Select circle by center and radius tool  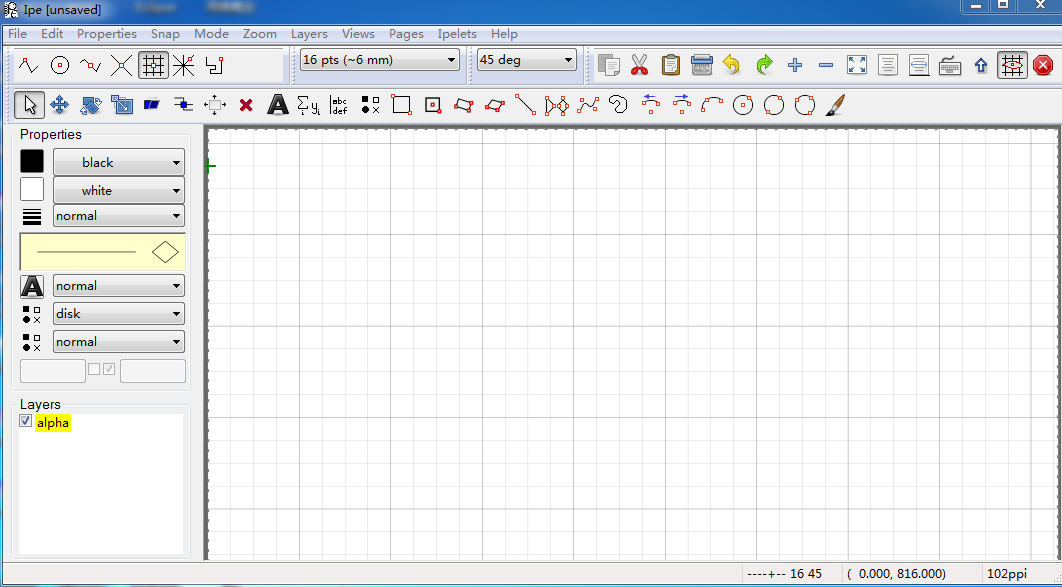tap(743, 104)
